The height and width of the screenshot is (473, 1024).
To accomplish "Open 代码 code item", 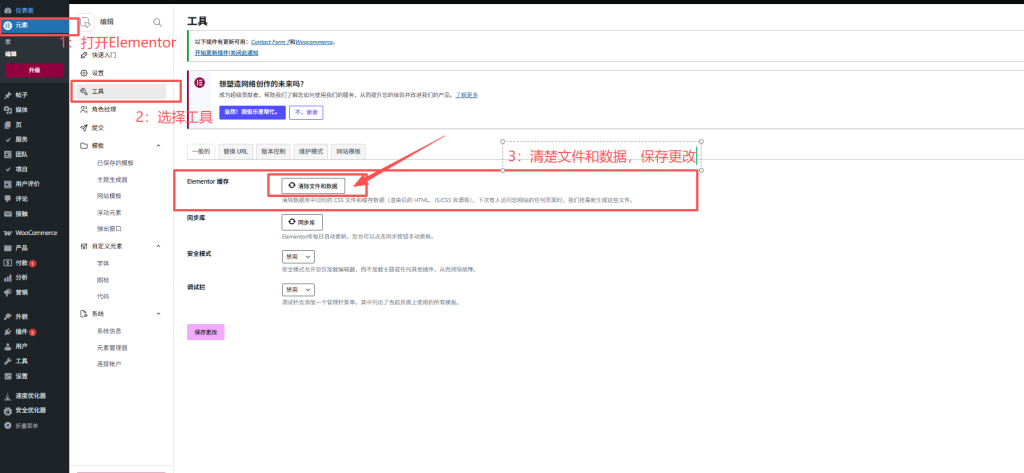I will 103,297.
